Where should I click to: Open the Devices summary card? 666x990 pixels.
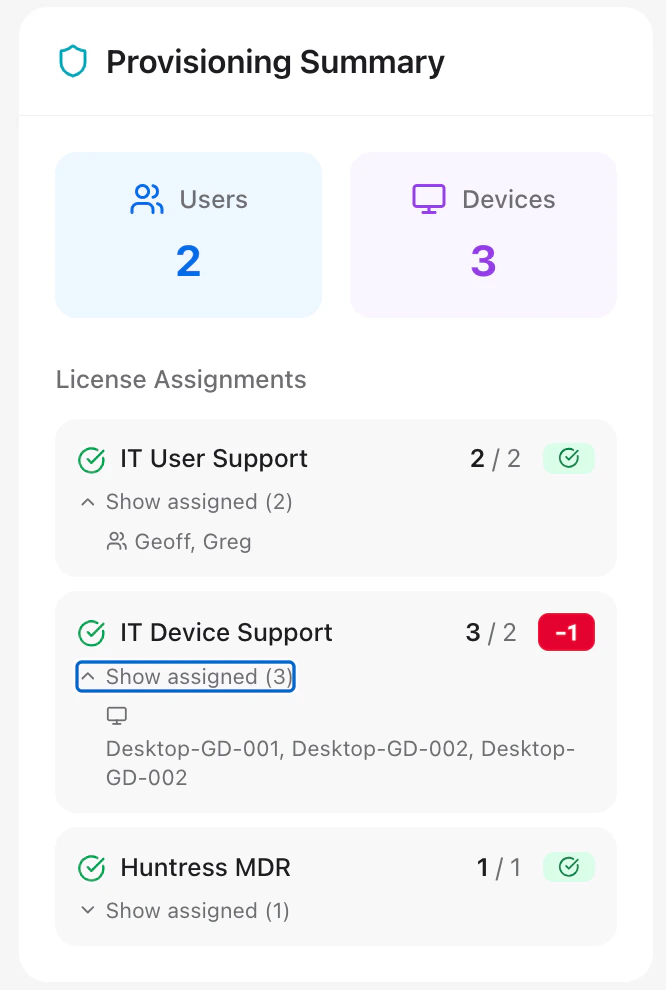(482, 234)
